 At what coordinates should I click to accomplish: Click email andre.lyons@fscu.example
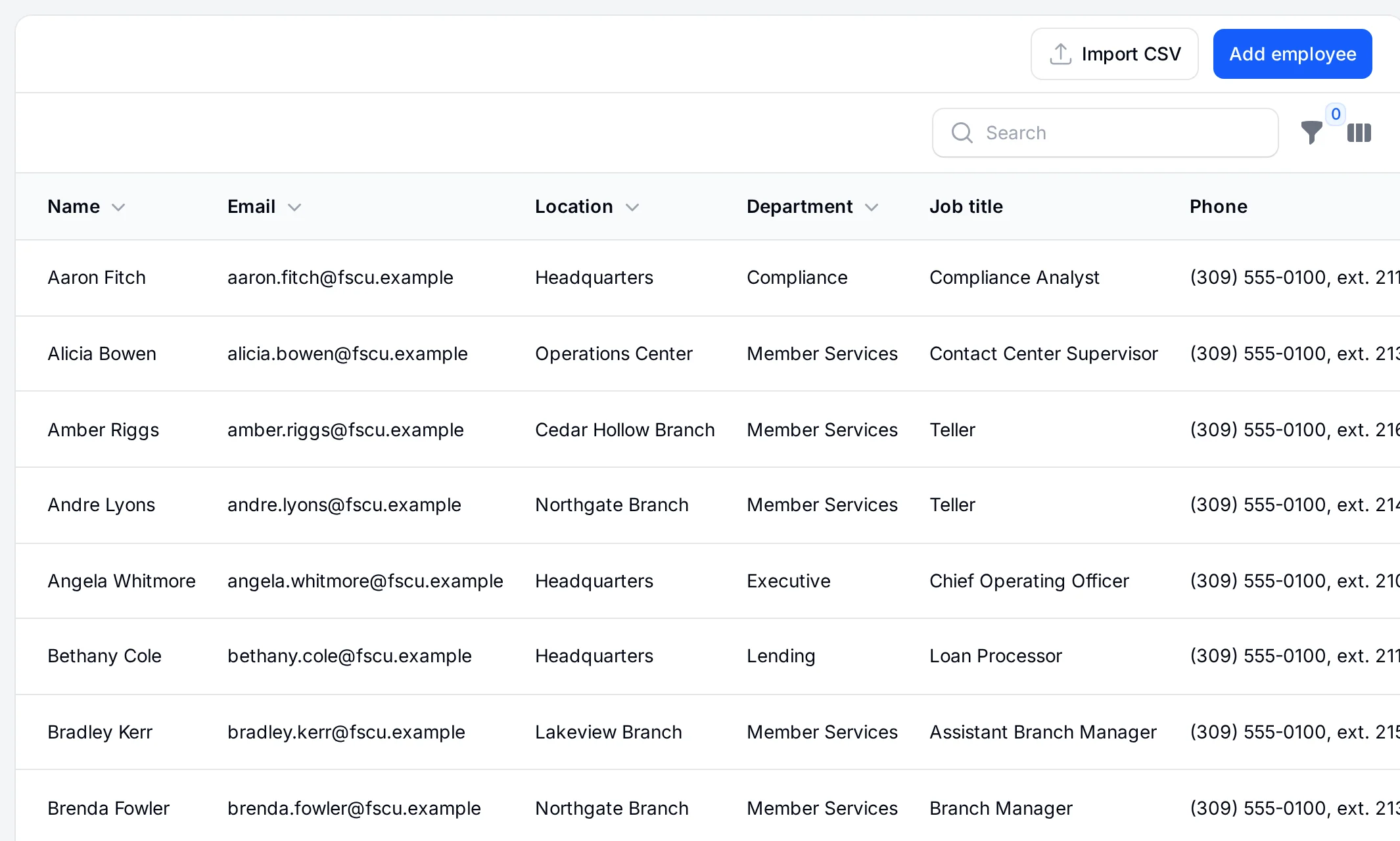click(x=344, y=505)
